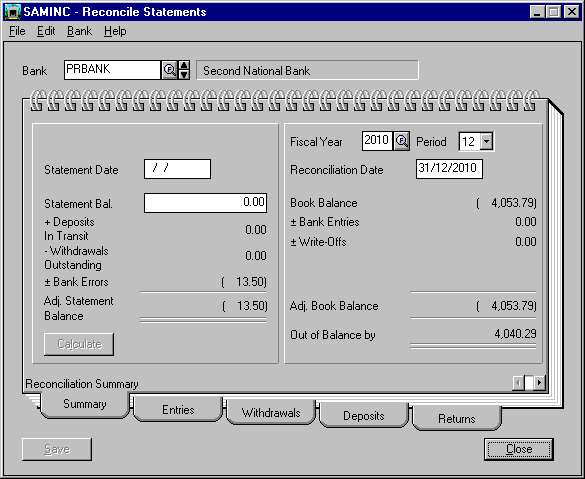This screenshot has width=585, height=479.
Task: Click the Calculate button
Action: (79, 344)
